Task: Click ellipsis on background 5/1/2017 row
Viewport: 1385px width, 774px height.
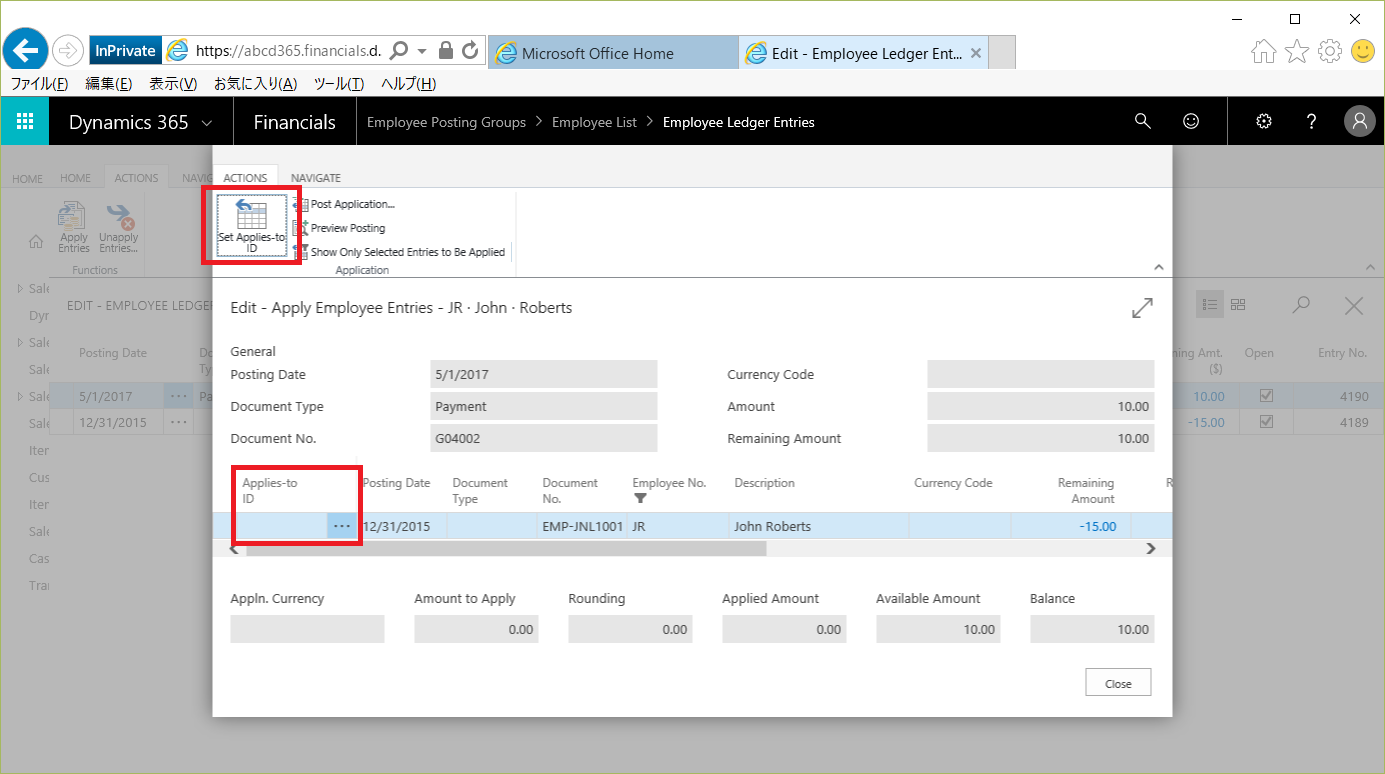Action: 178,395
